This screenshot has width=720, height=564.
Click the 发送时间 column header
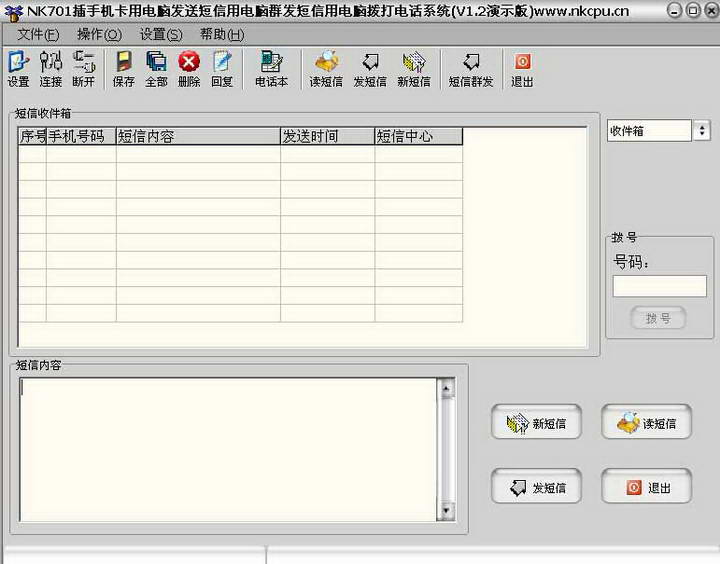[x=328, y=136]
